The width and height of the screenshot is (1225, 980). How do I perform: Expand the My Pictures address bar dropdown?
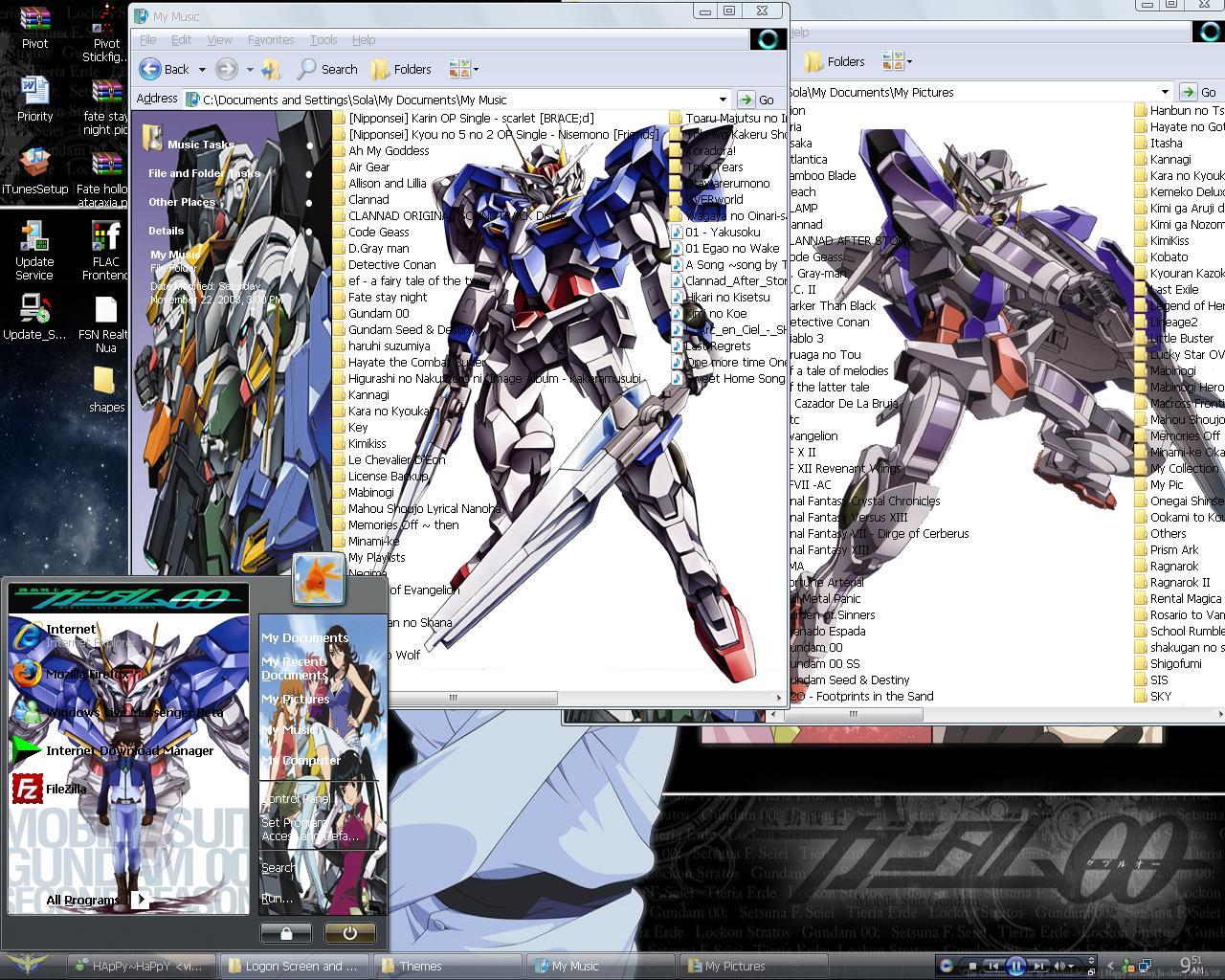tap(1165, 92)
